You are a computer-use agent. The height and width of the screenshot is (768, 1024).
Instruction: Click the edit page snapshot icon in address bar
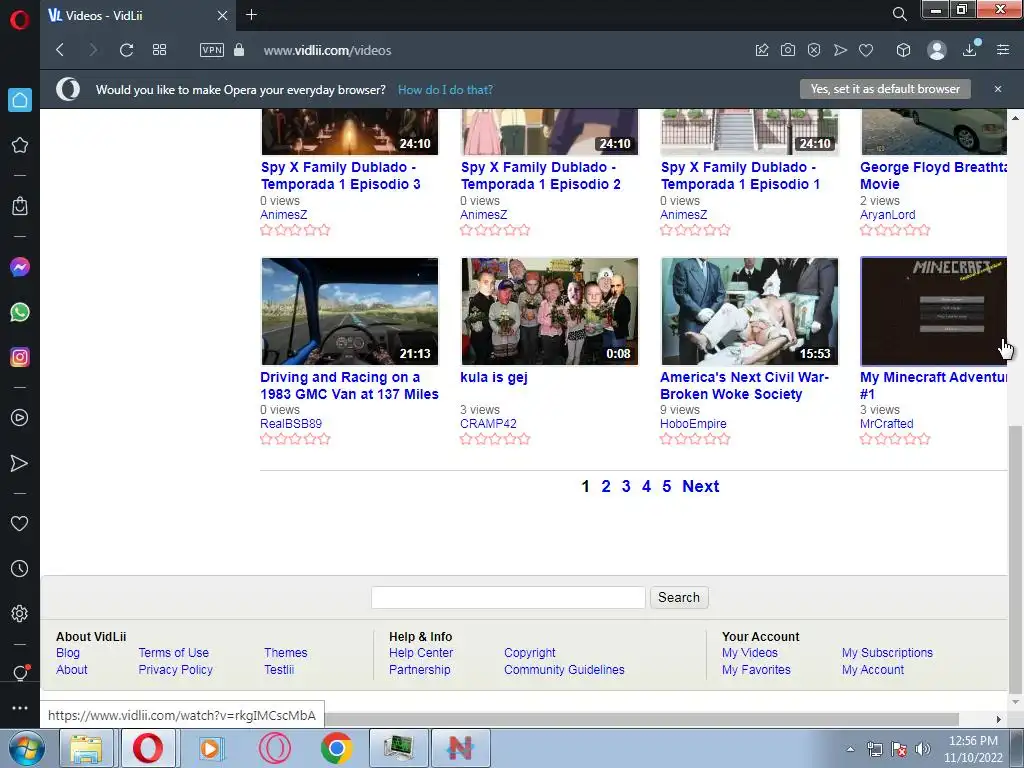(x=761, y=50)
